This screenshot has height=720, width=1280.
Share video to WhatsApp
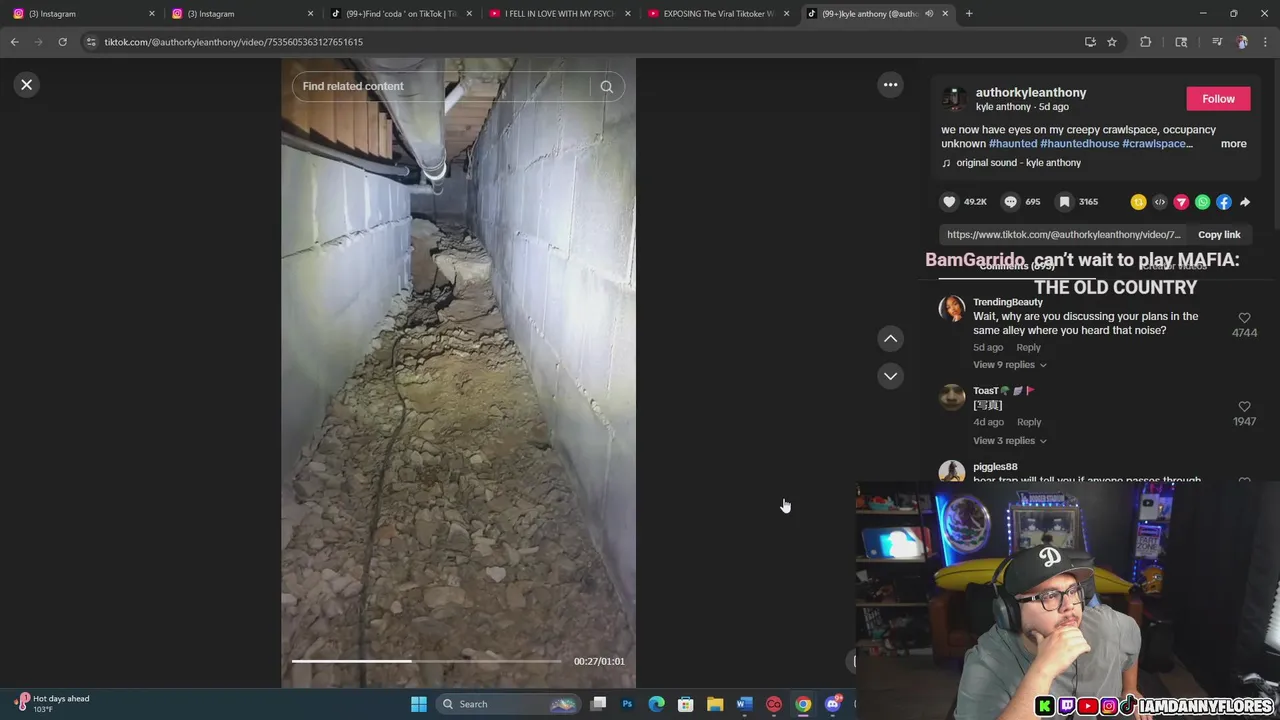coord(1202,202)
